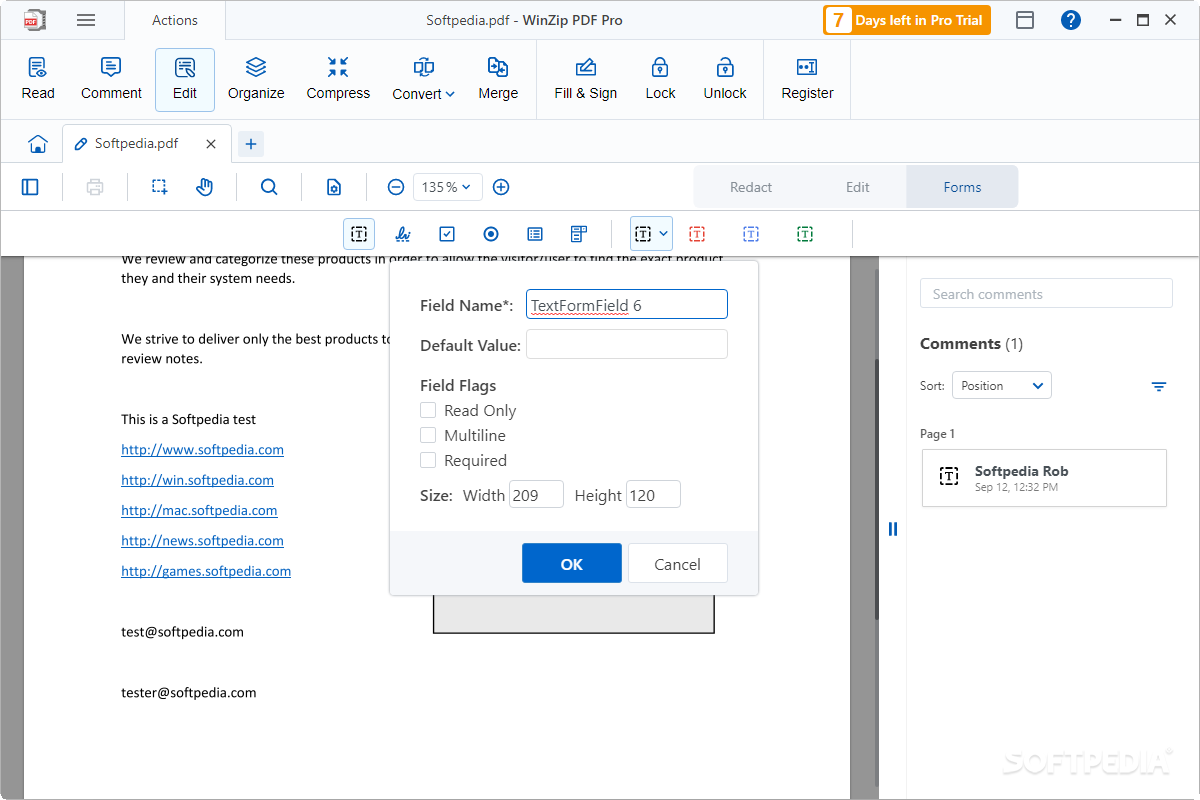Choose the red text field style
Image resolution: width=1200 pixels, height=800 pixels.
tap(697, 234)
